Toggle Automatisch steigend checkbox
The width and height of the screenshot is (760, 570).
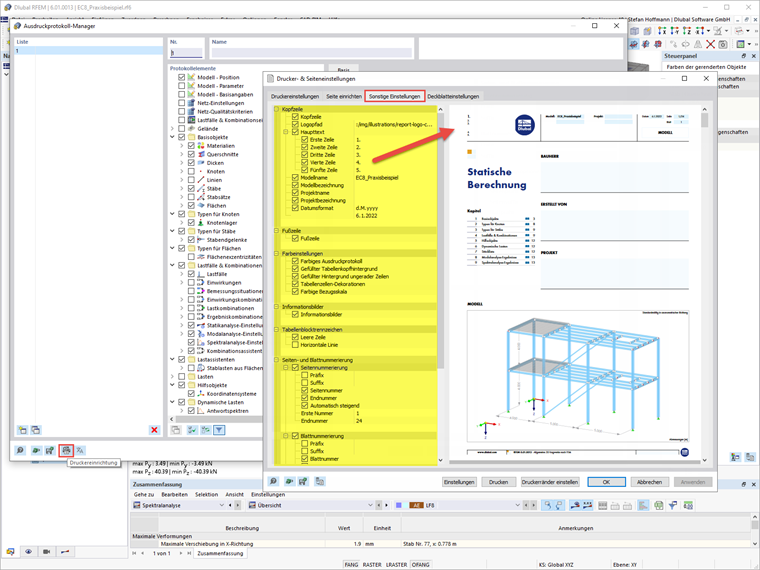click(x=304, y=405)
